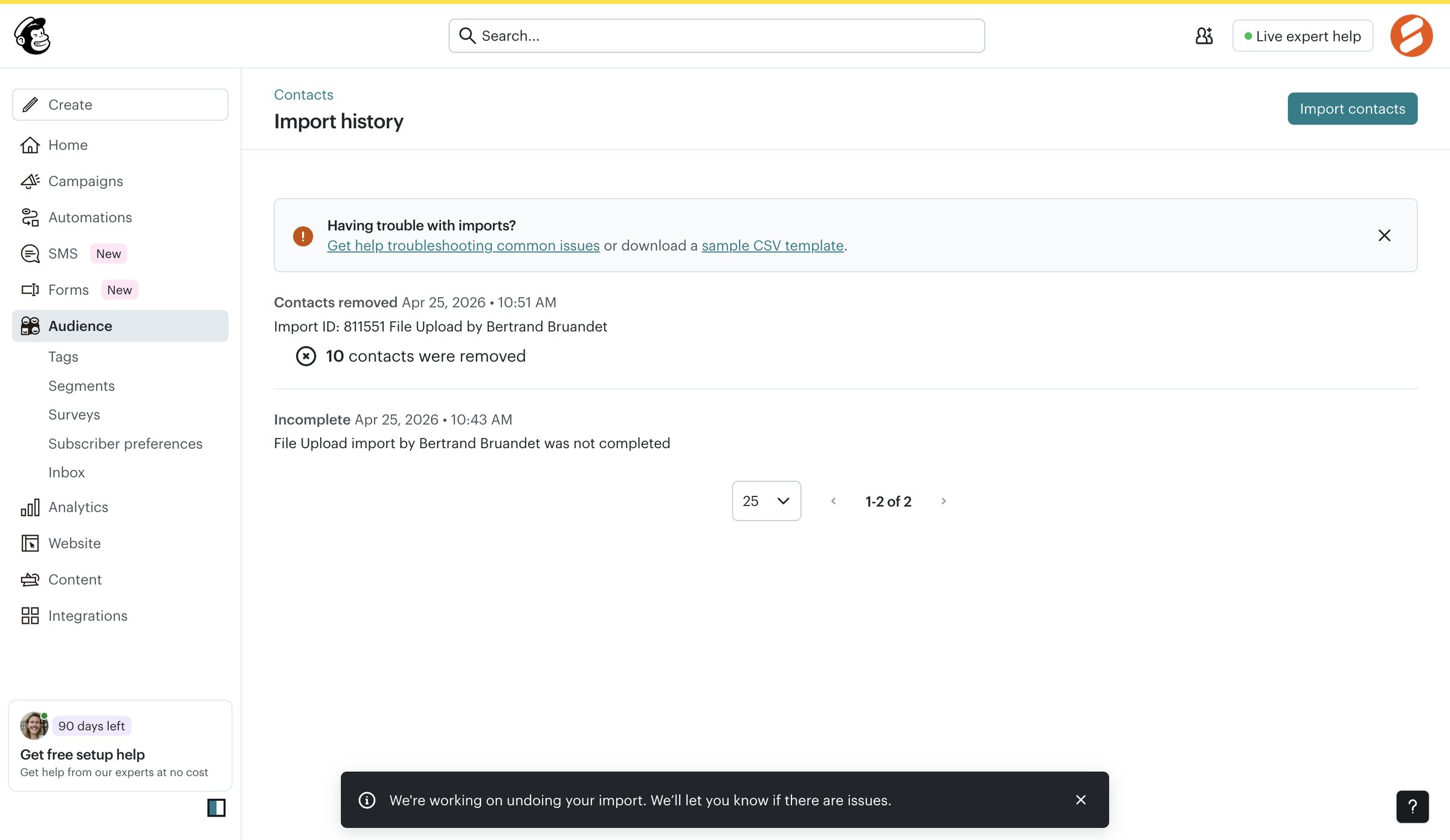1450x840 pixels.
Task: Open Subscriber preferences under Audience
Action: [125, 444]
